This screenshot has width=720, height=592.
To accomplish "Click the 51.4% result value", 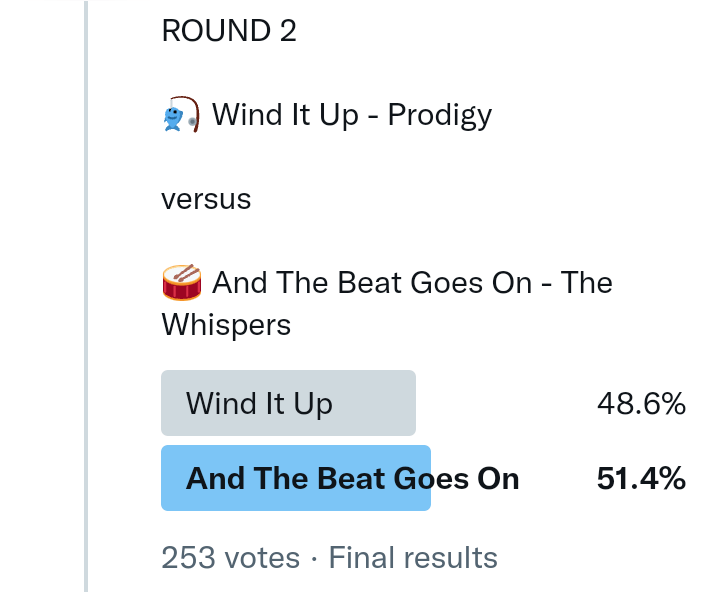I will 641,478.
